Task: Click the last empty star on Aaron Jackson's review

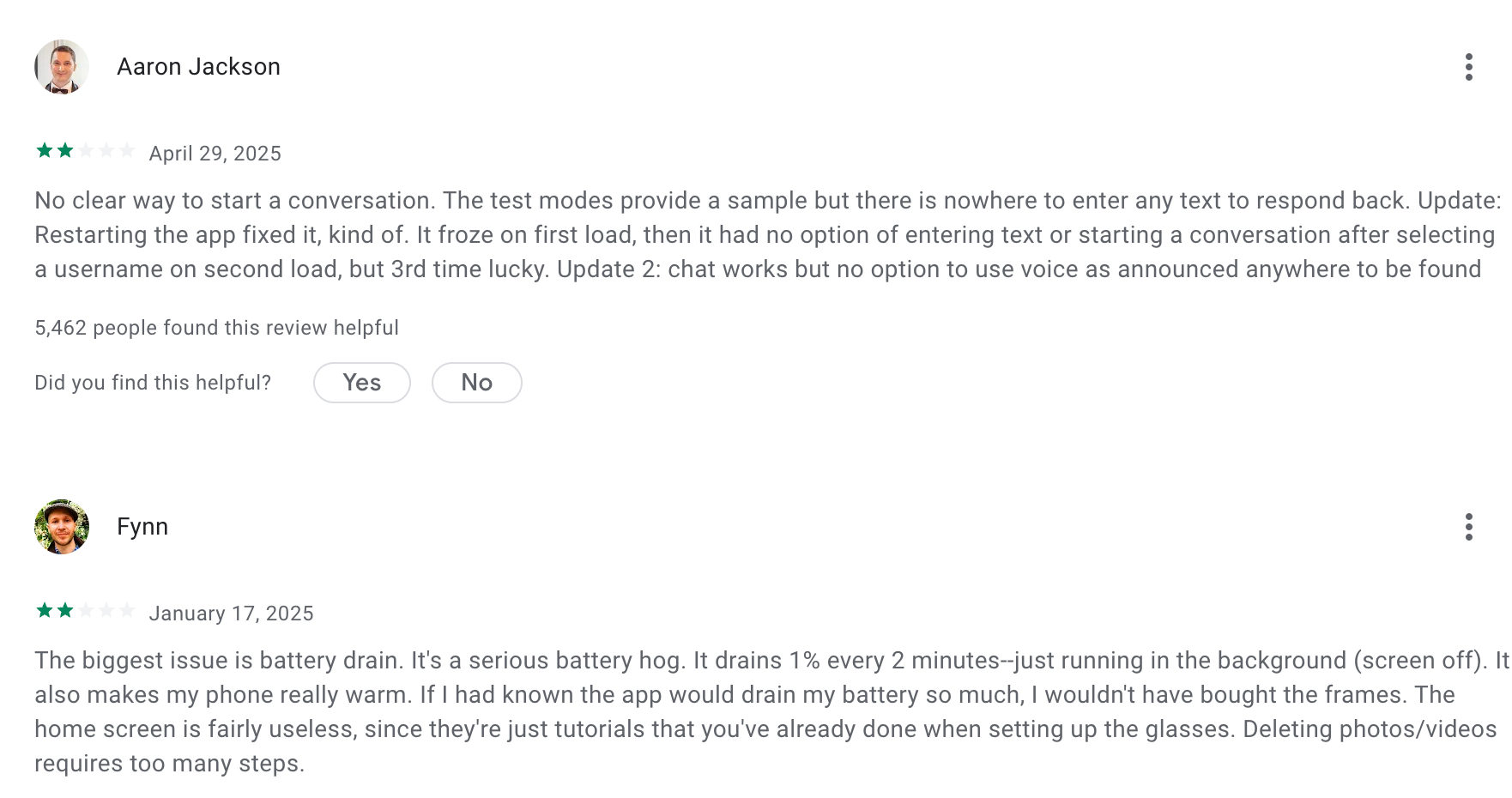Action: pos(127,152)
